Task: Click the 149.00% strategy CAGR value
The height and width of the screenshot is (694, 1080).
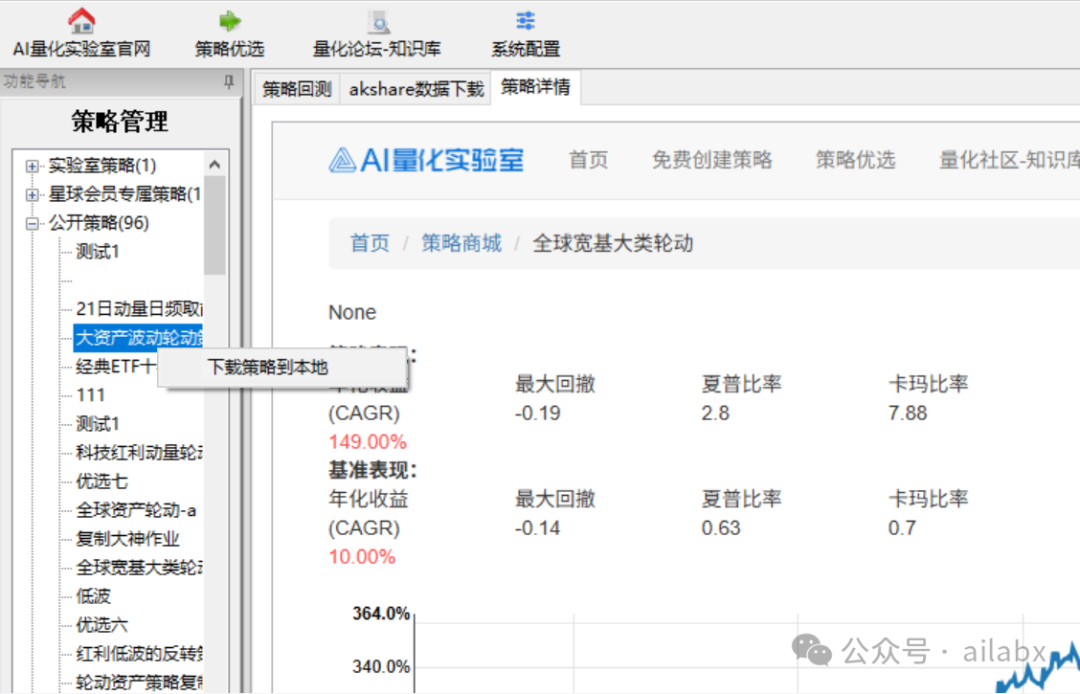Action: pyautogui.click(x=367, y=442)
